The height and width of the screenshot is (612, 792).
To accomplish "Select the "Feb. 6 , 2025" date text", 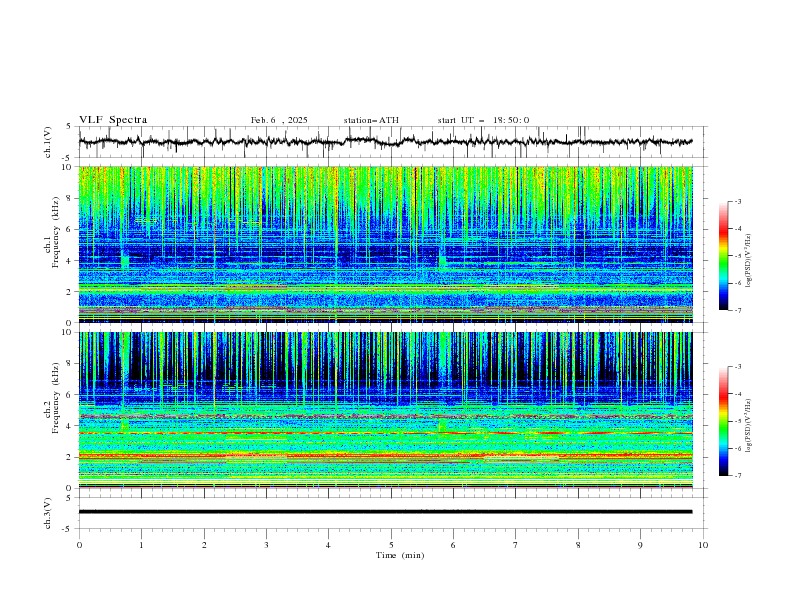I will [x=279, y=120].
